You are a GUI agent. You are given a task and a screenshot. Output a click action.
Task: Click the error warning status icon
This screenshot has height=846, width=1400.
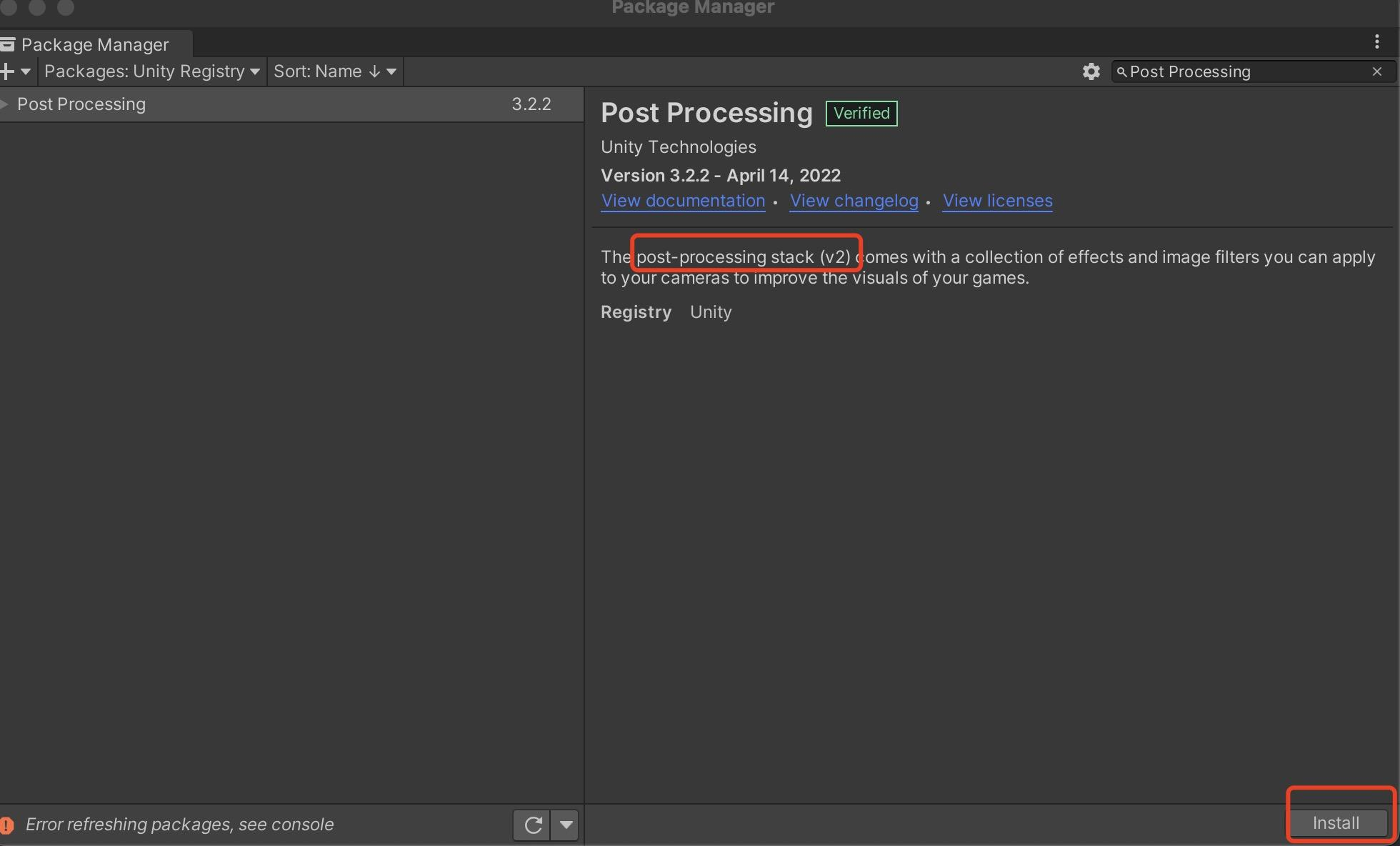6,825
